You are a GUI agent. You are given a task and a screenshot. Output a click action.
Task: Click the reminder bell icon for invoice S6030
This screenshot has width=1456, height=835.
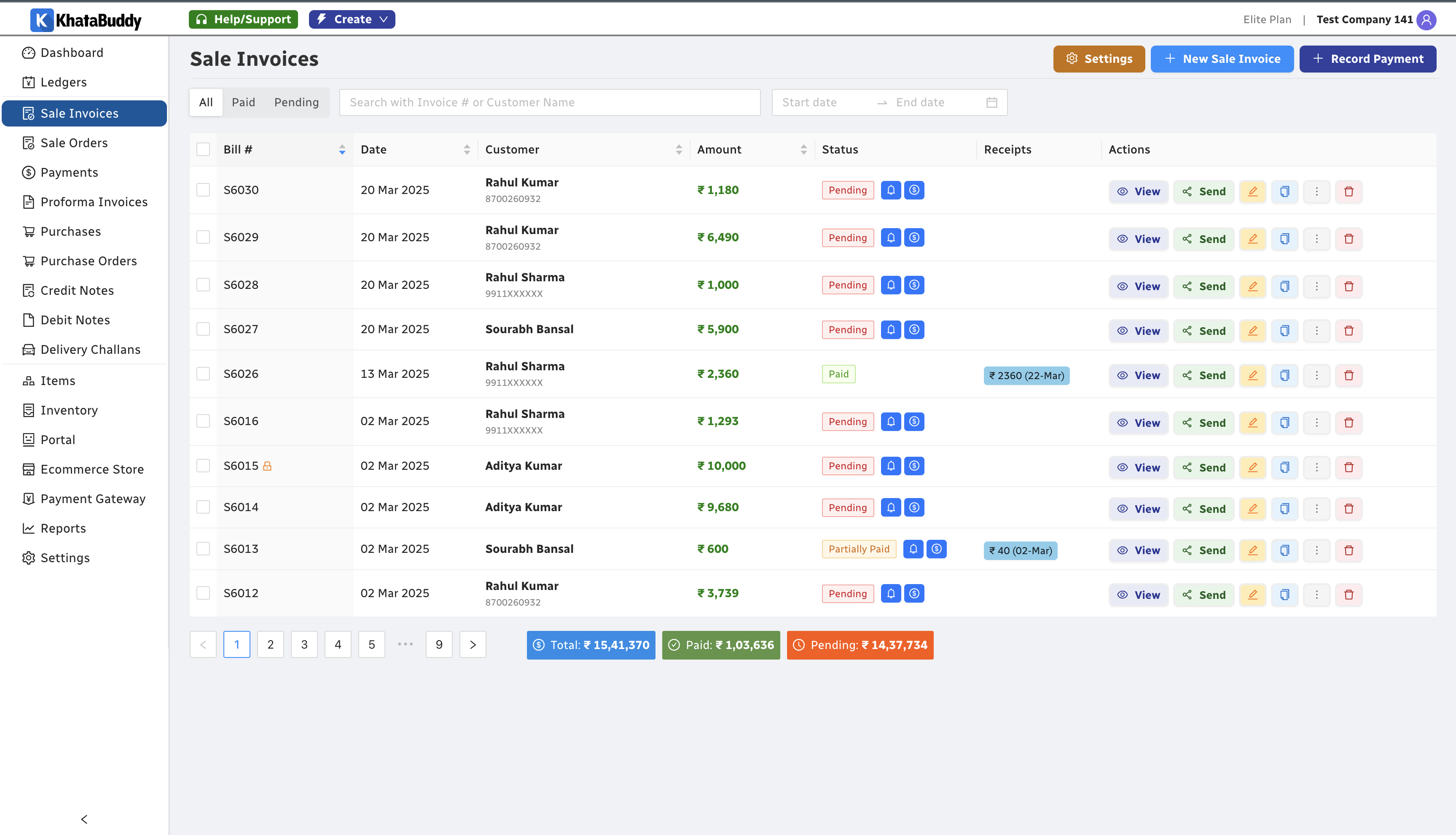[x=890, y=190]
